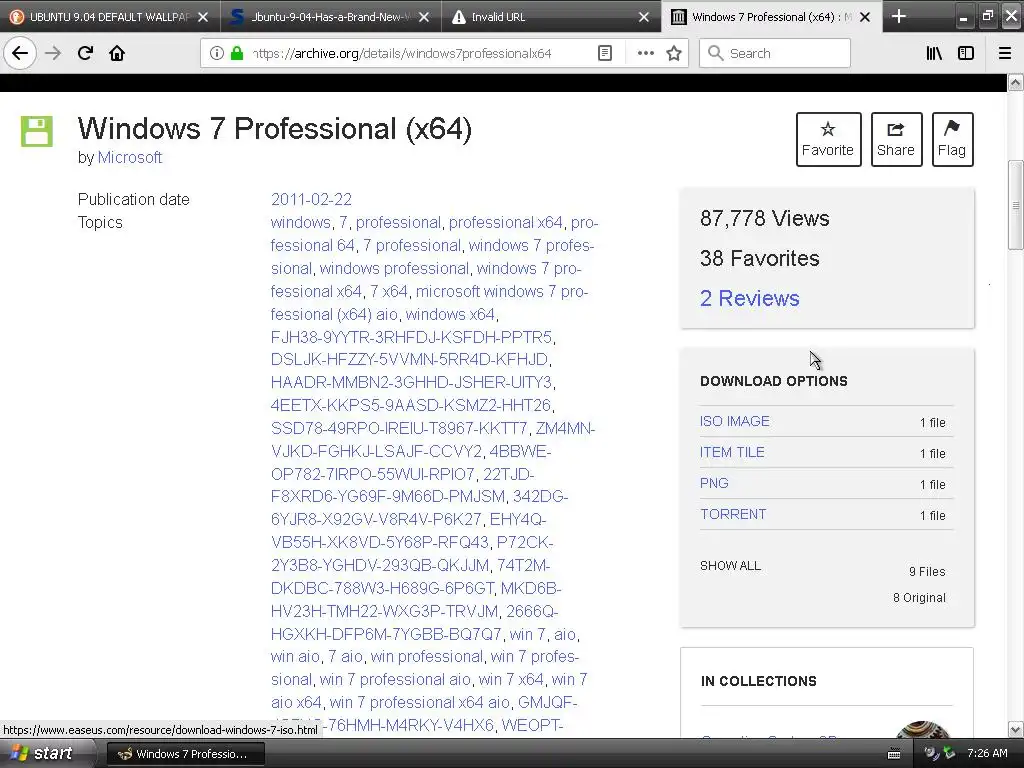Viewport: 1024px width, 768px height.
Task: Open the Library icon in toolbar
Action: (934, 53)
